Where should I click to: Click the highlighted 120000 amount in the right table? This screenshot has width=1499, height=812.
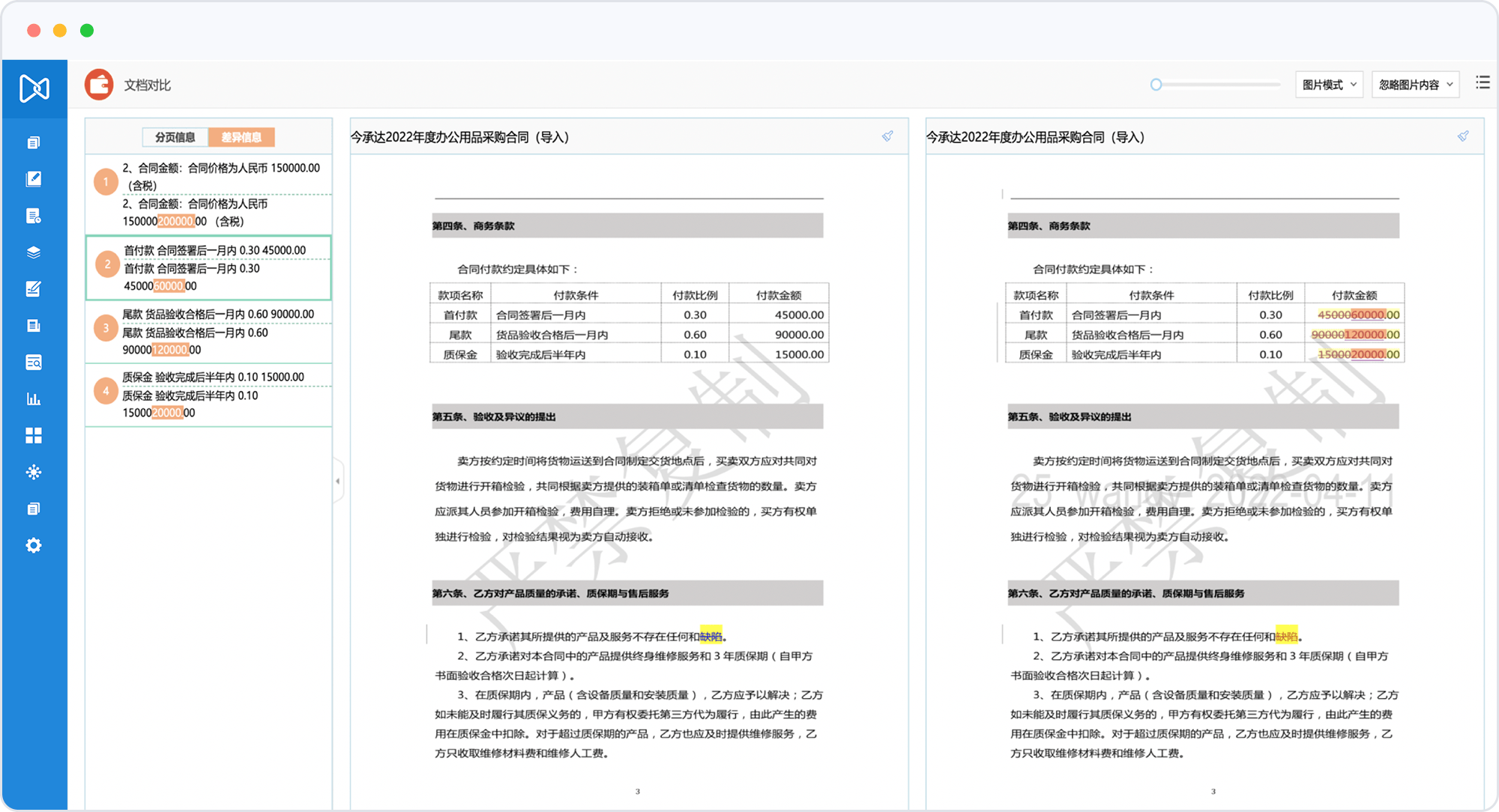click(x=1364, y=335)
